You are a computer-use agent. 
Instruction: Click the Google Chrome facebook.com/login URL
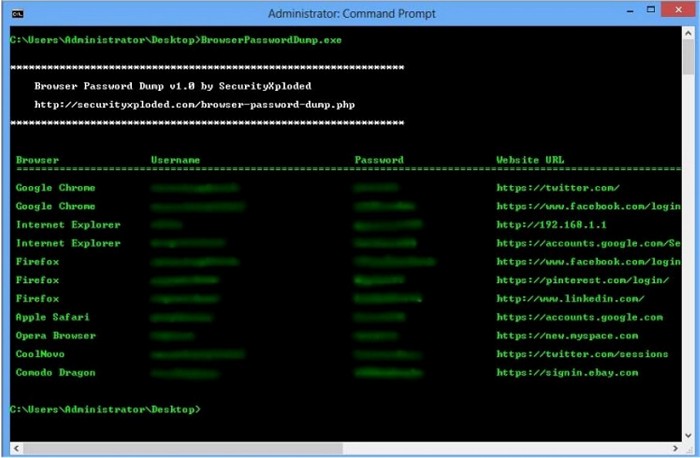pyautogui.click(x=588, y=206)
